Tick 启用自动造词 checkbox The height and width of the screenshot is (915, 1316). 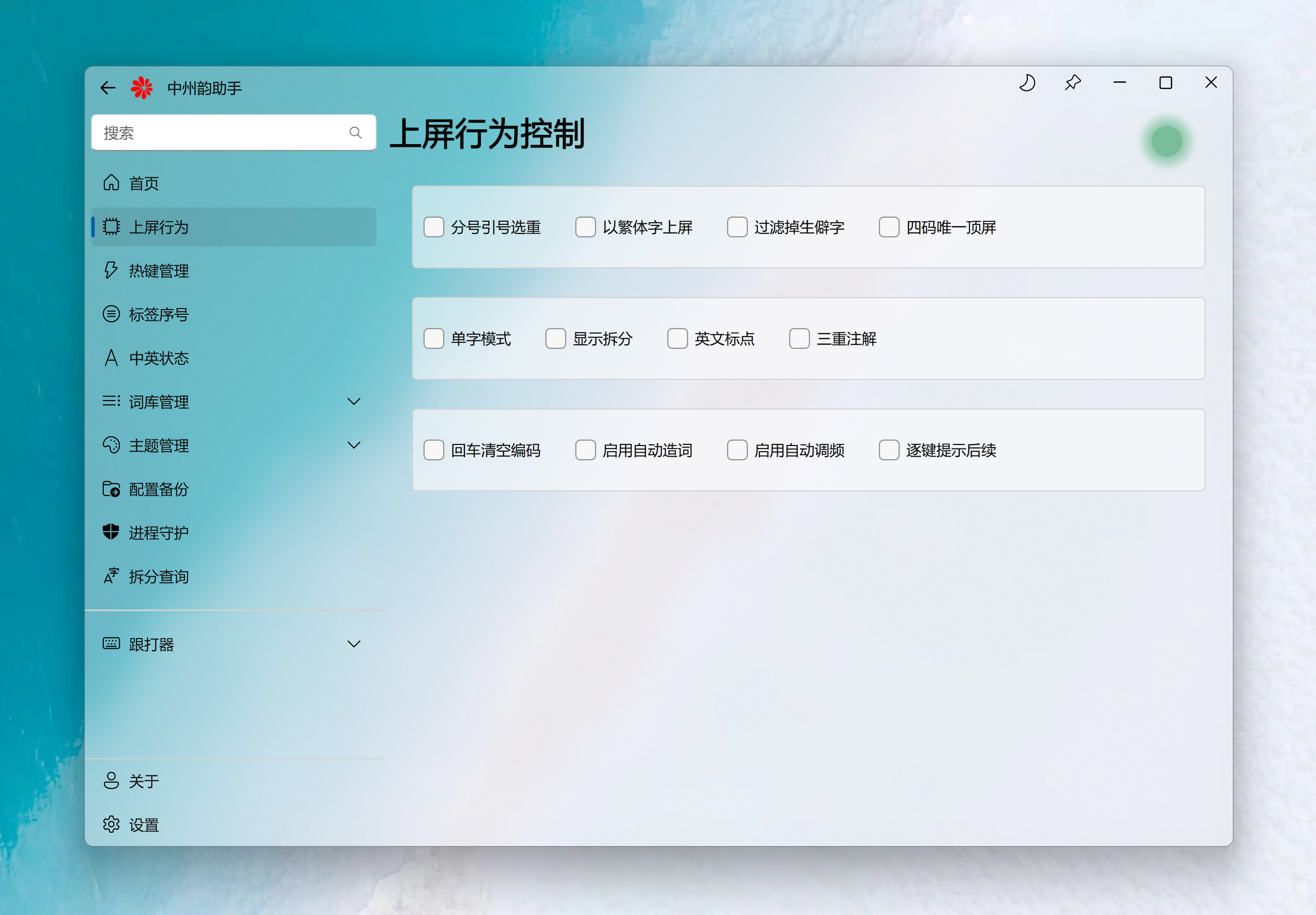click(585, 450)
